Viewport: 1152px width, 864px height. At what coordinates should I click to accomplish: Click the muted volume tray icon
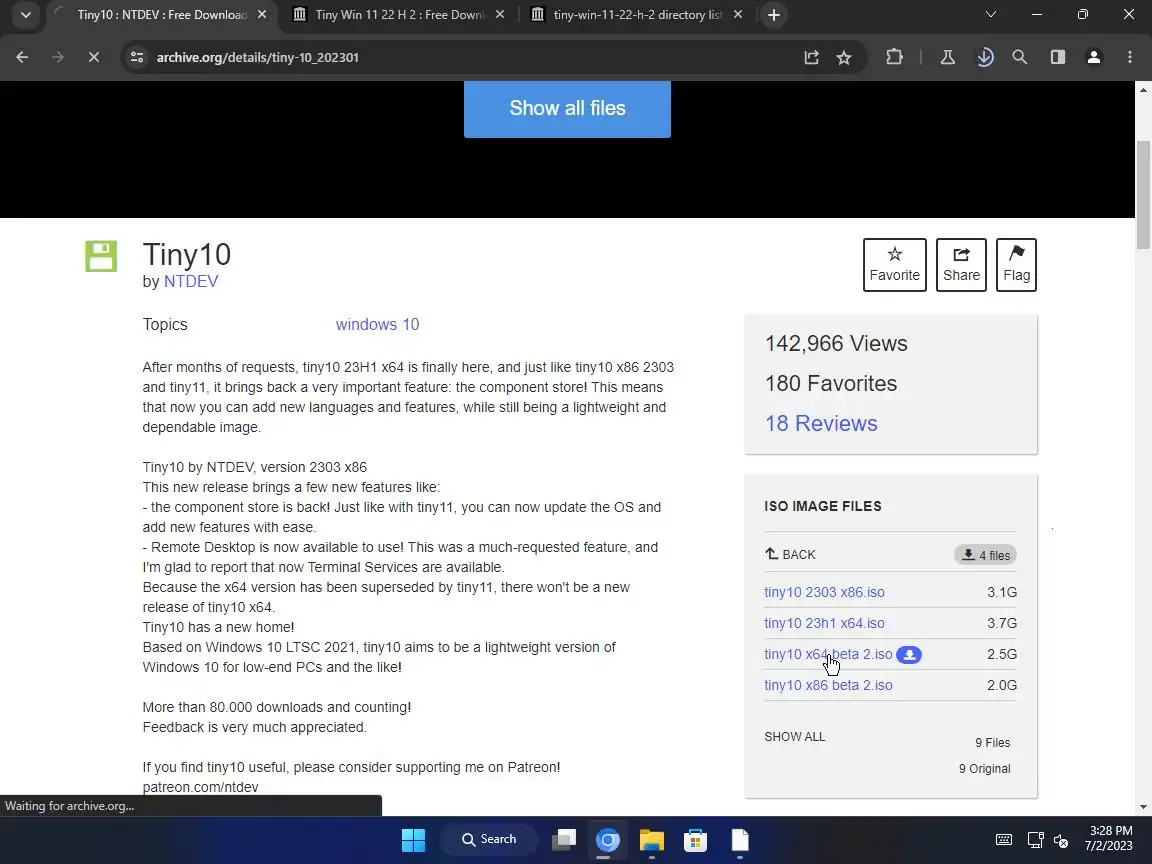(1061, 840)
